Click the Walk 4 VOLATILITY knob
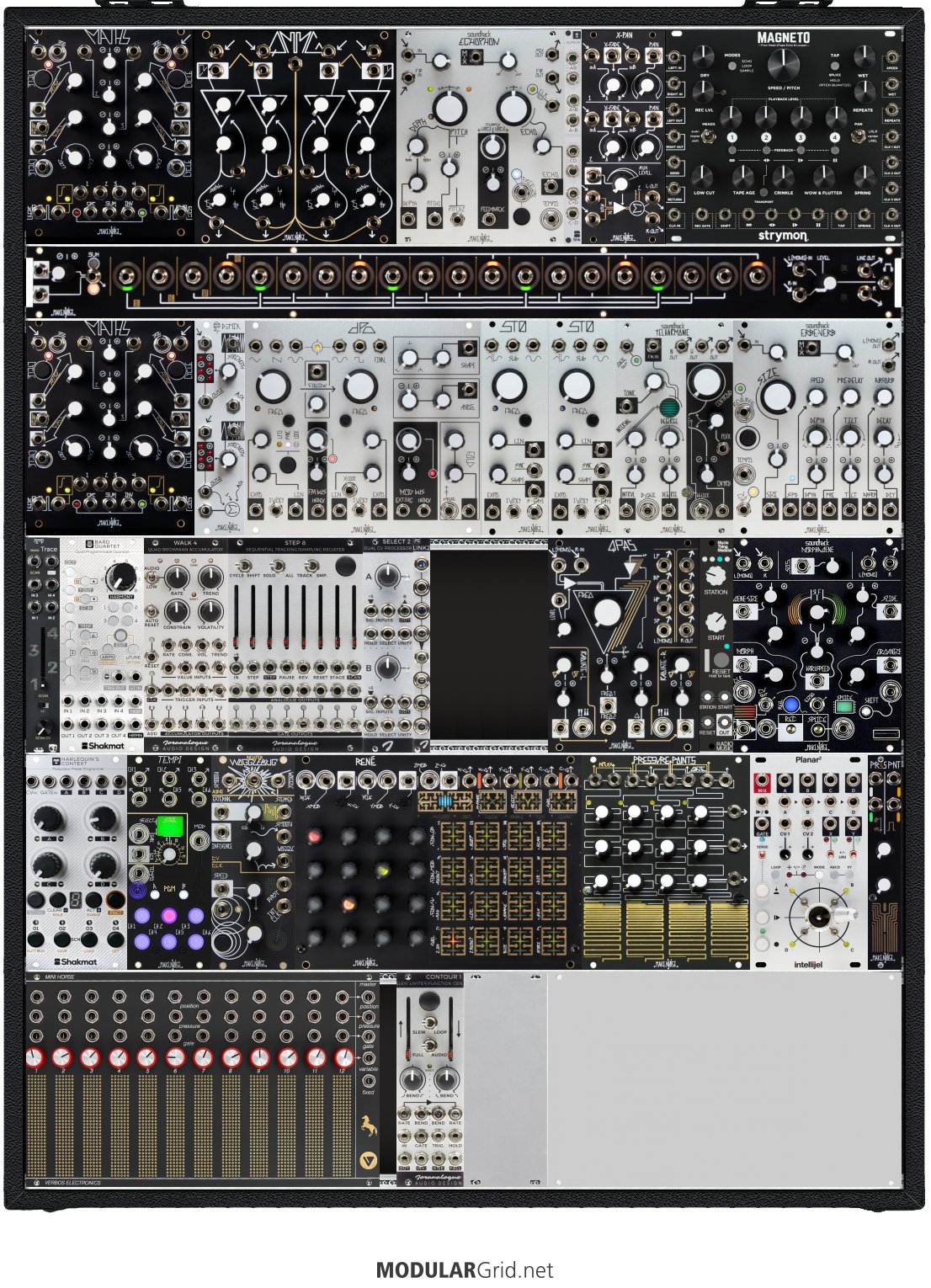This screenshot has width=931, height=1288. coord(210,610)
